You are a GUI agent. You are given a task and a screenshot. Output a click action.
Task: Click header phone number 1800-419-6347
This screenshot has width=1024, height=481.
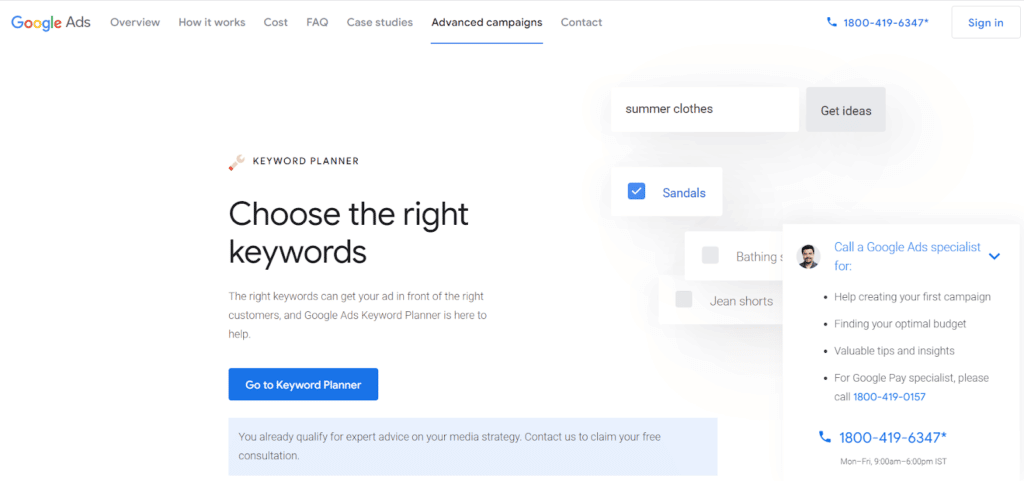886,23
